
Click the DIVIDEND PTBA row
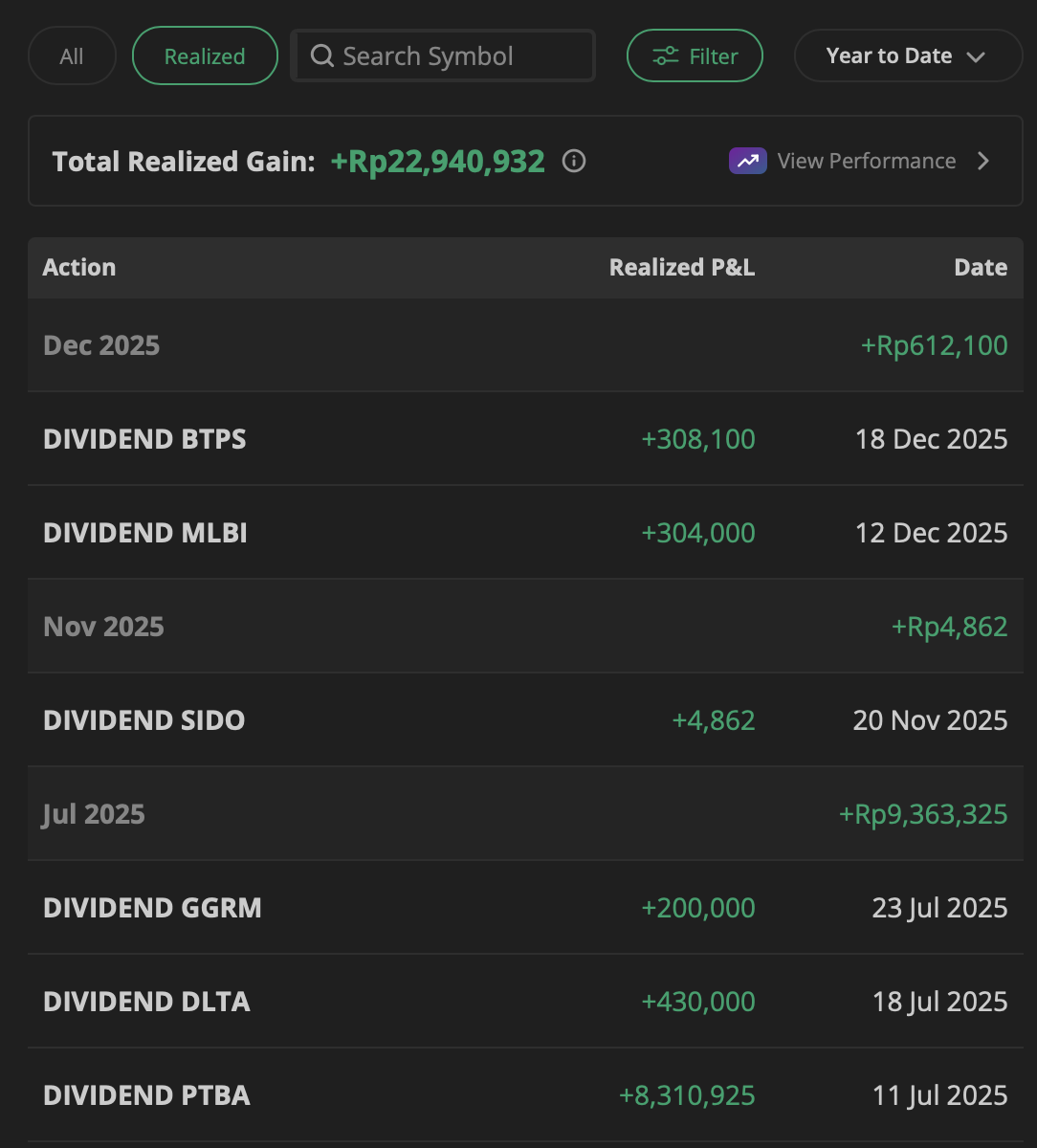147,1095
